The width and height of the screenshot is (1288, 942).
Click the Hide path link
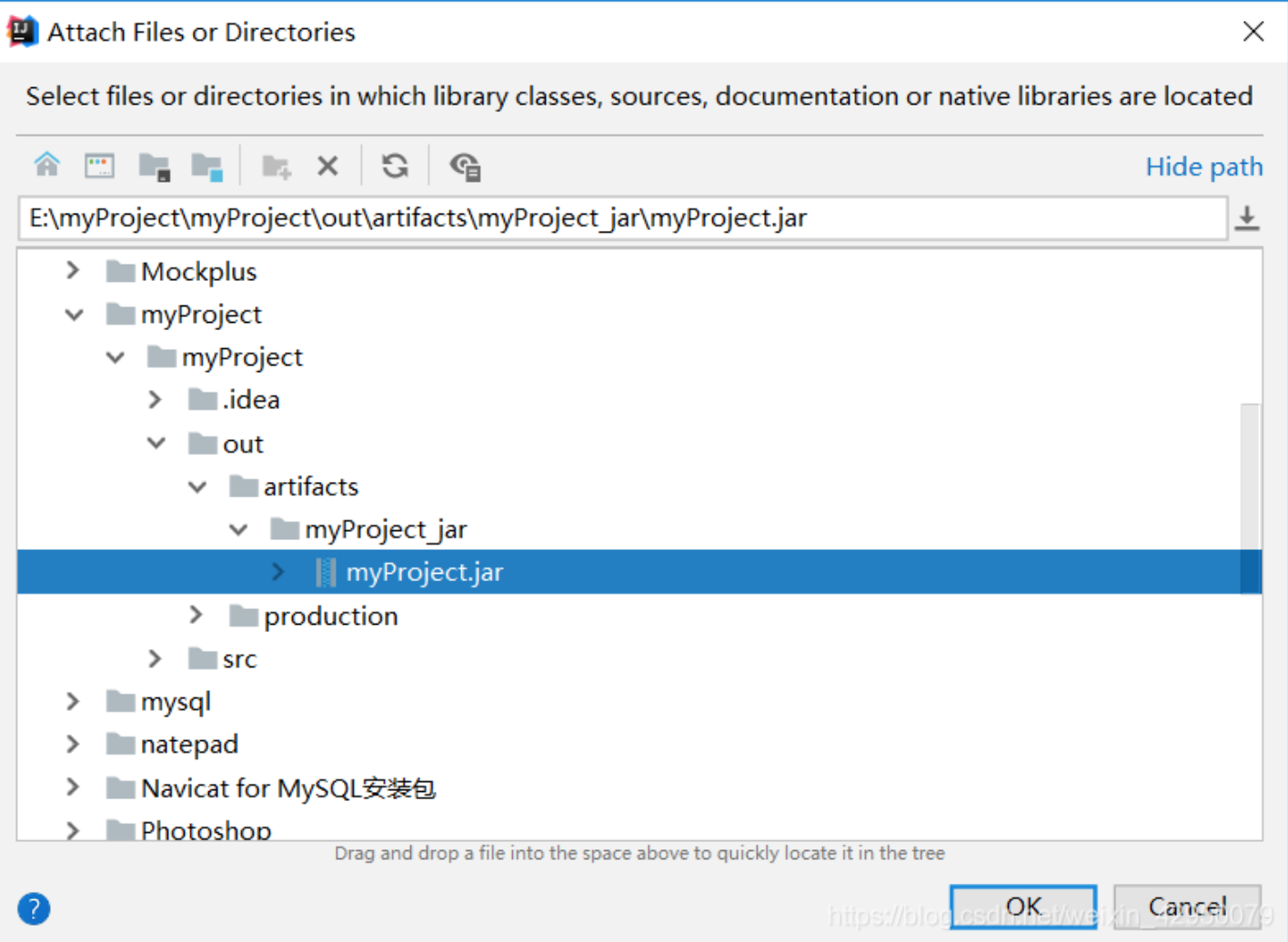[1203, 166]
